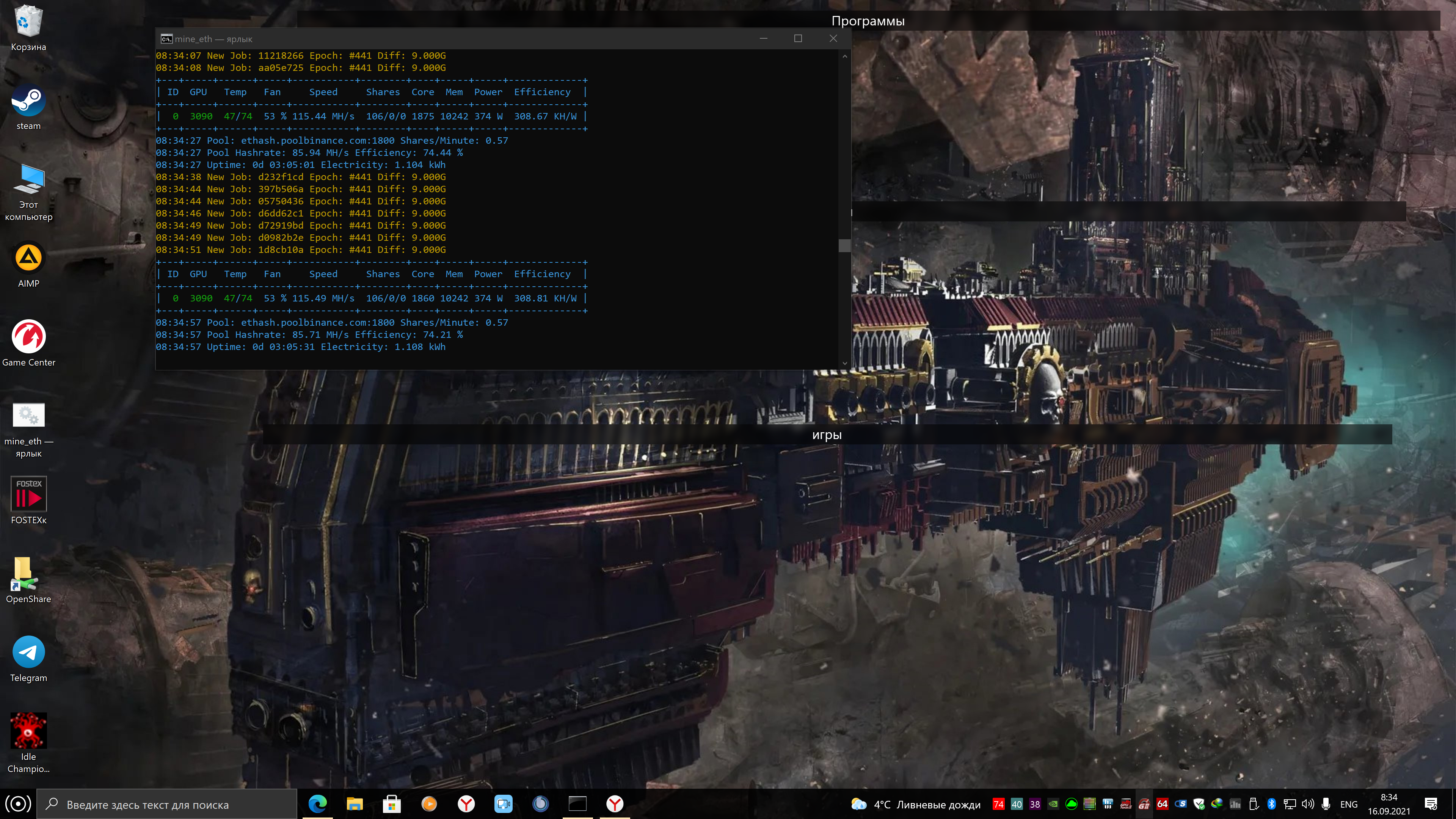Screen dimensions: 1456x819
Task: Open the Game Center shortcut
Action: point(28,337)
